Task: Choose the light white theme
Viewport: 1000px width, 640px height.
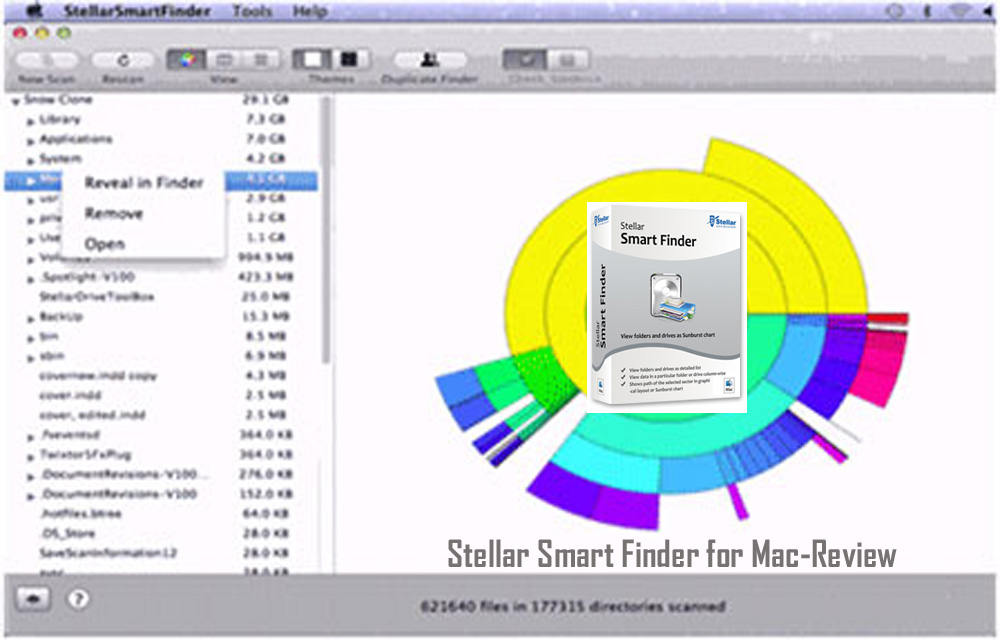Action: [x=311, y=60]
